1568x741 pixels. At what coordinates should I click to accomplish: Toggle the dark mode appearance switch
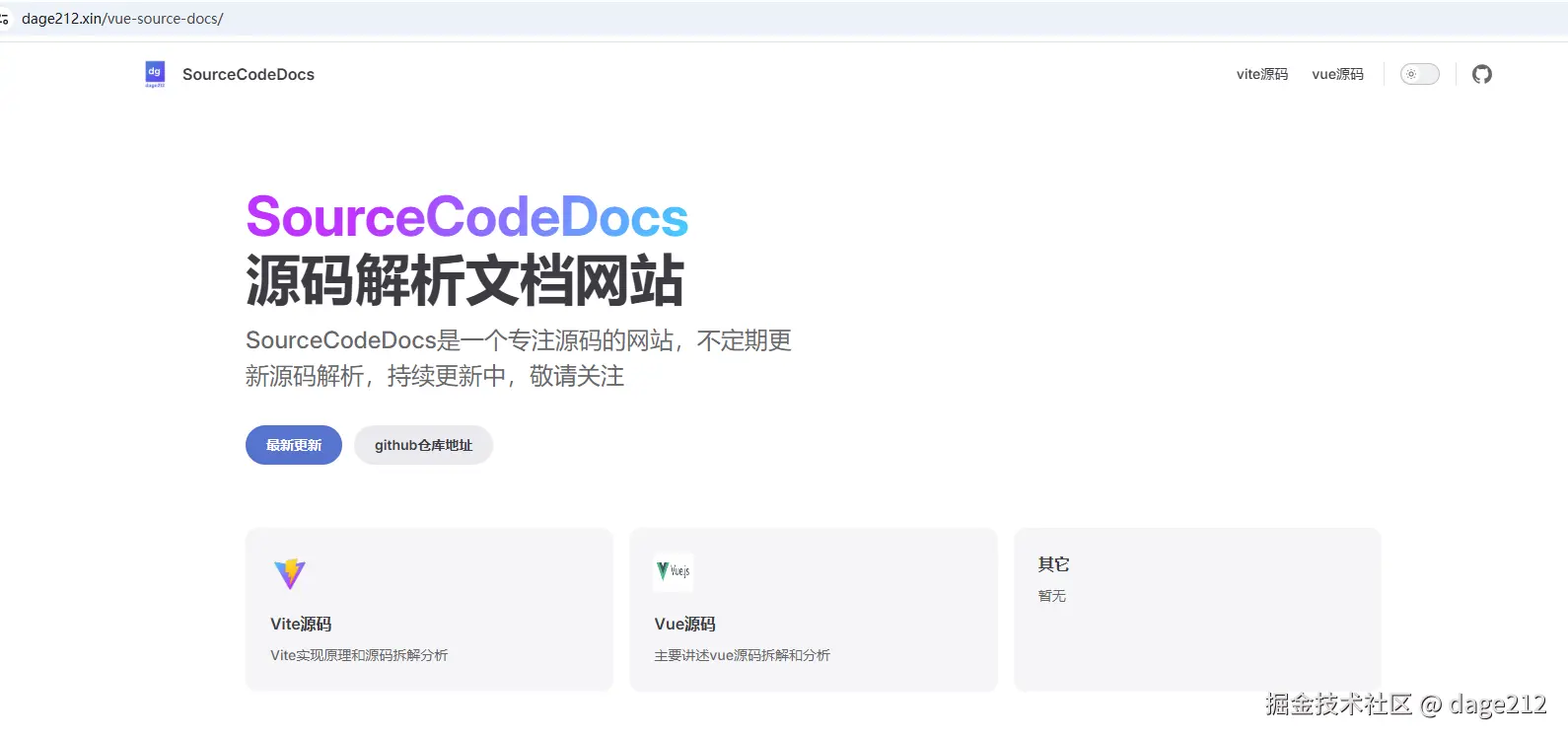point(1420,74)
